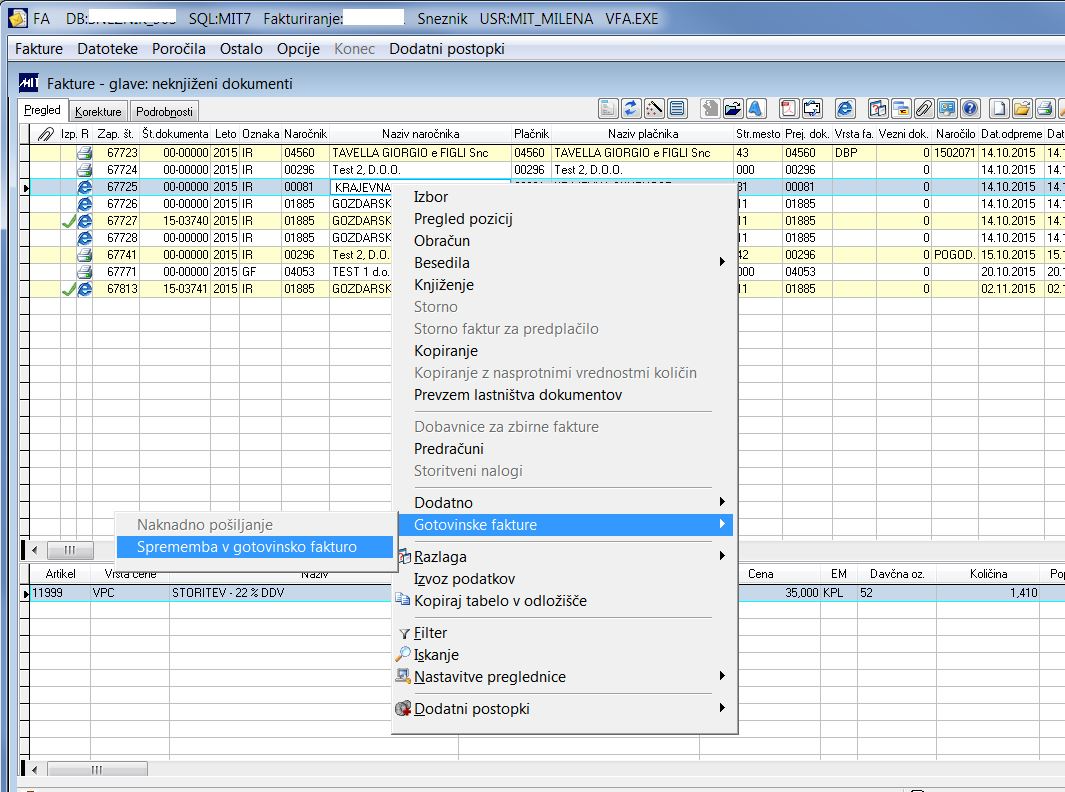1065x792 pixels.
Task: Click the blank new document toolbar icon
Action: 998,109
